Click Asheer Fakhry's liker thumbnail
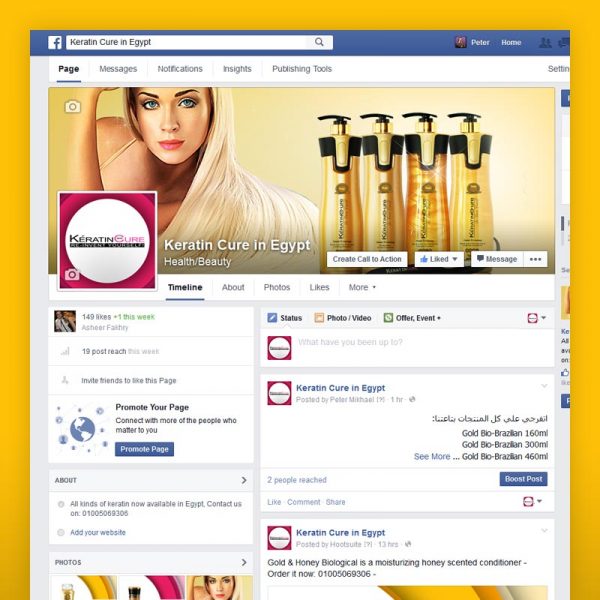Viewport: 600px width, 600px height. 65,321
